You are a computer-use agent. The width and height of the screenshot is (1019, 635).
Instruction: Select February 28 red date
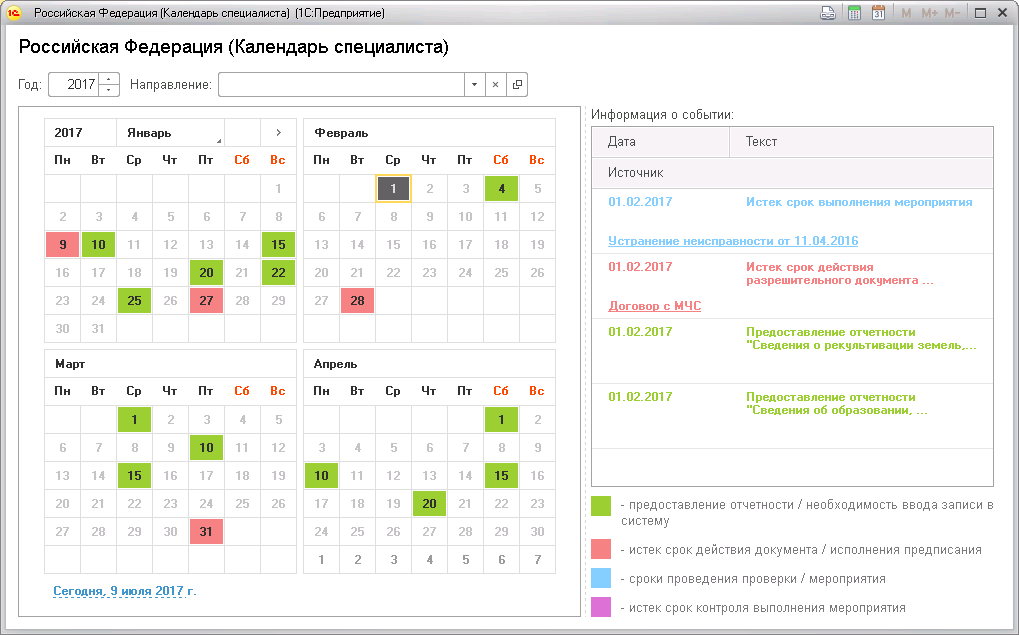[x=357, y=300]
